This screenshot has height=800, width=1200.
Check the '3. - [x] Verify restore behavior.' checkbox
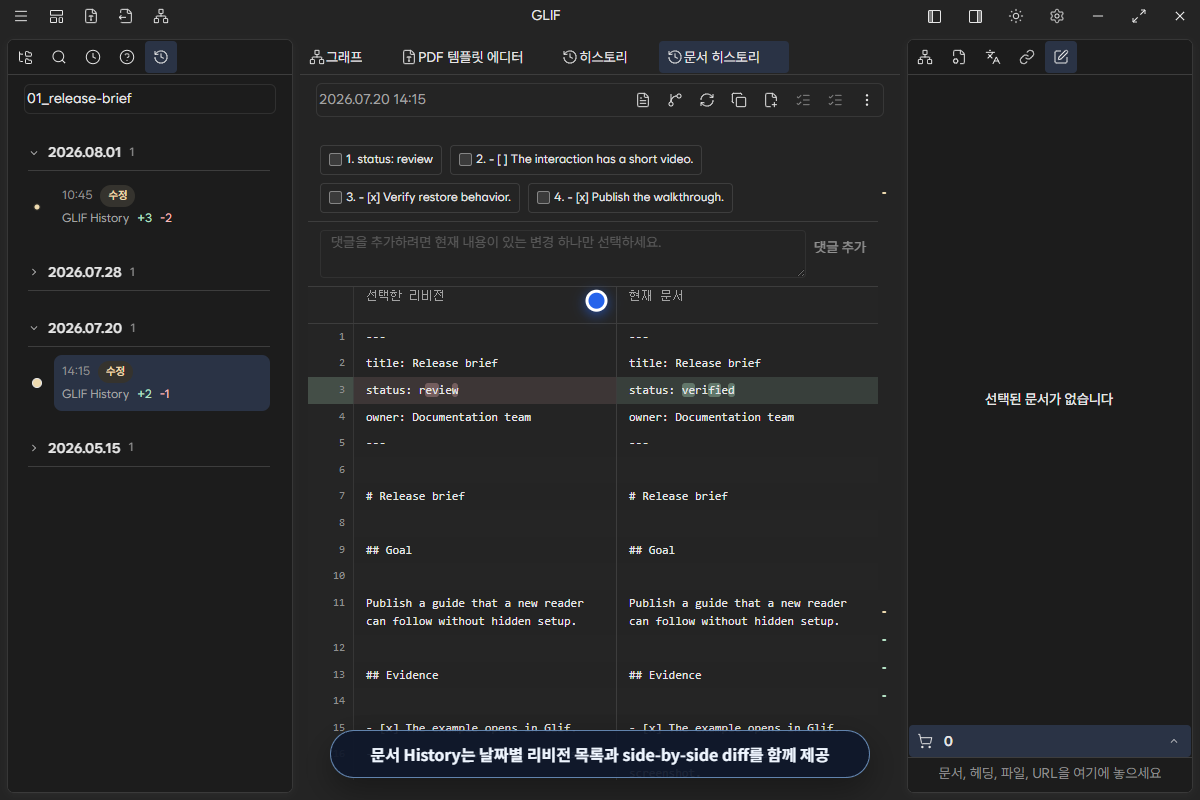(x=335, y=197)
